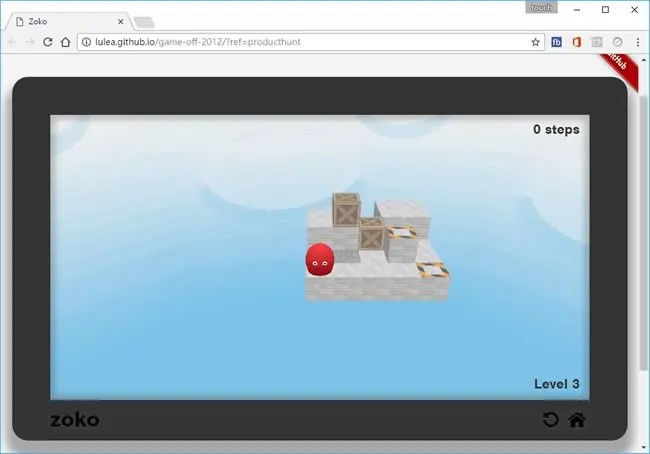650x454 pixels.
Task: Click the grey circular extension icon
Action: (618, 42)
